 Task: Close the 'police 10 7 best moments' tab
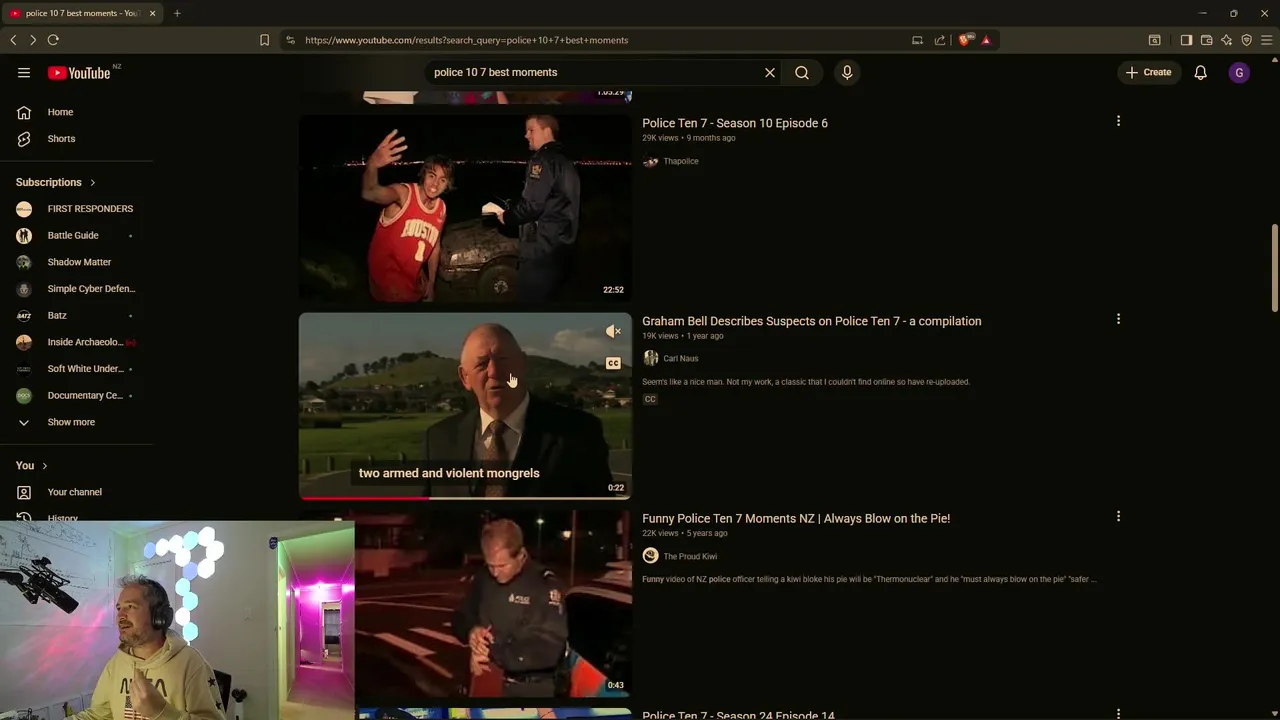tap(152, 13)
